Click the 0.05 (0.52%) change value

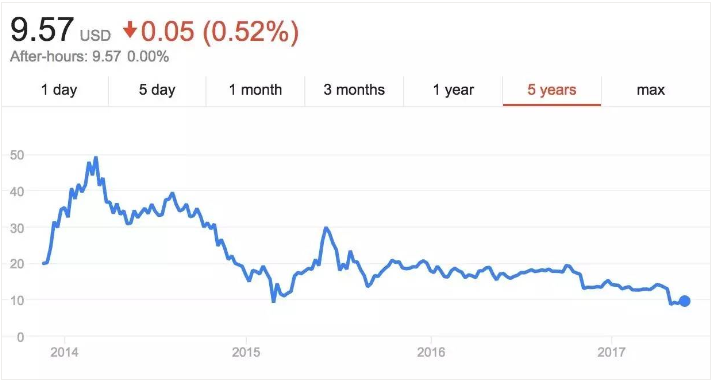220,31
